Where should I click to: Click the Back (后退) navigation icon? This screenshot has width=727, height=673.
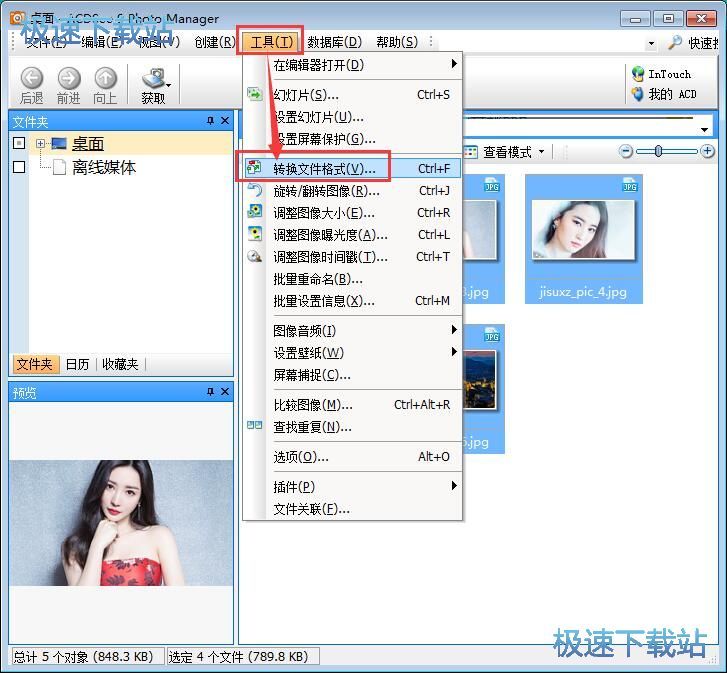tap(32, 78)
